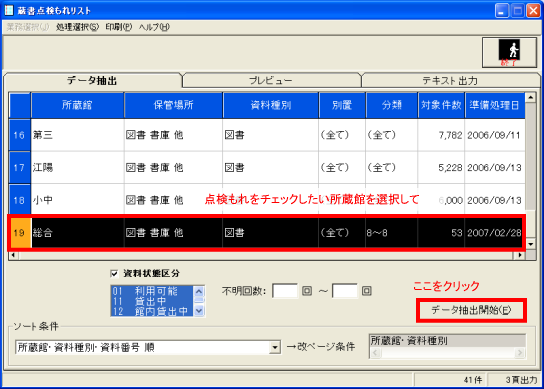Click the 2007/02/28 date cell
The image size is (544, 389).
tap(494, 232)
